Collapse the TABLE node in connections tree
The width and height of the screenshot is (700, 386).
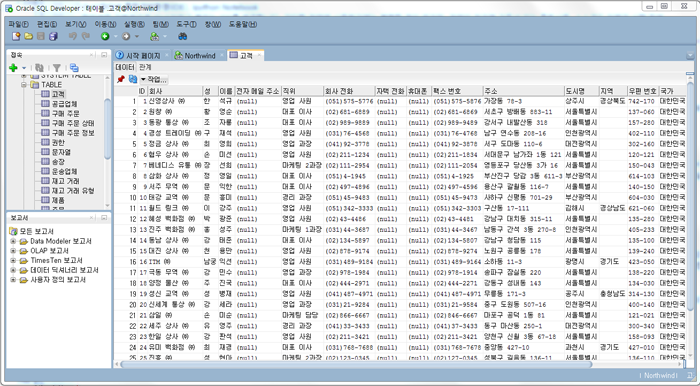point(24,85)
